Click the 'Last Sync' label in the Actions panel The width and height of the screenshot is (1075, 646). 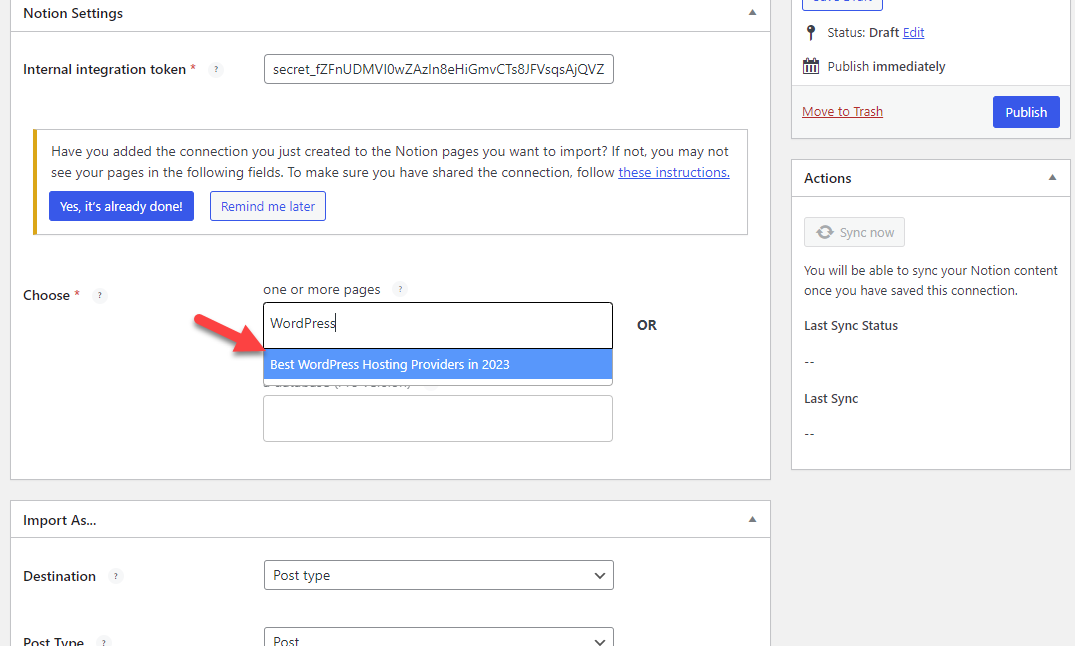coord(831,398)
